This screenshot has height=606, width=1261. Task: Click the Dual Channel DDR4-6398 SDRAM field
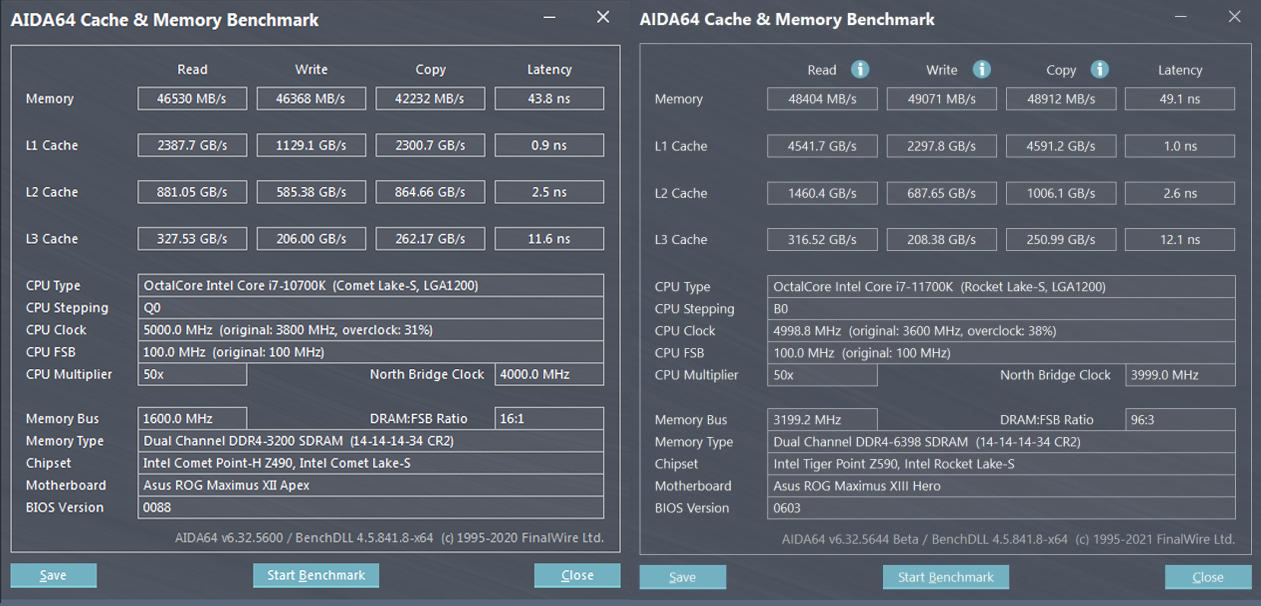[x=1001, y=442]
